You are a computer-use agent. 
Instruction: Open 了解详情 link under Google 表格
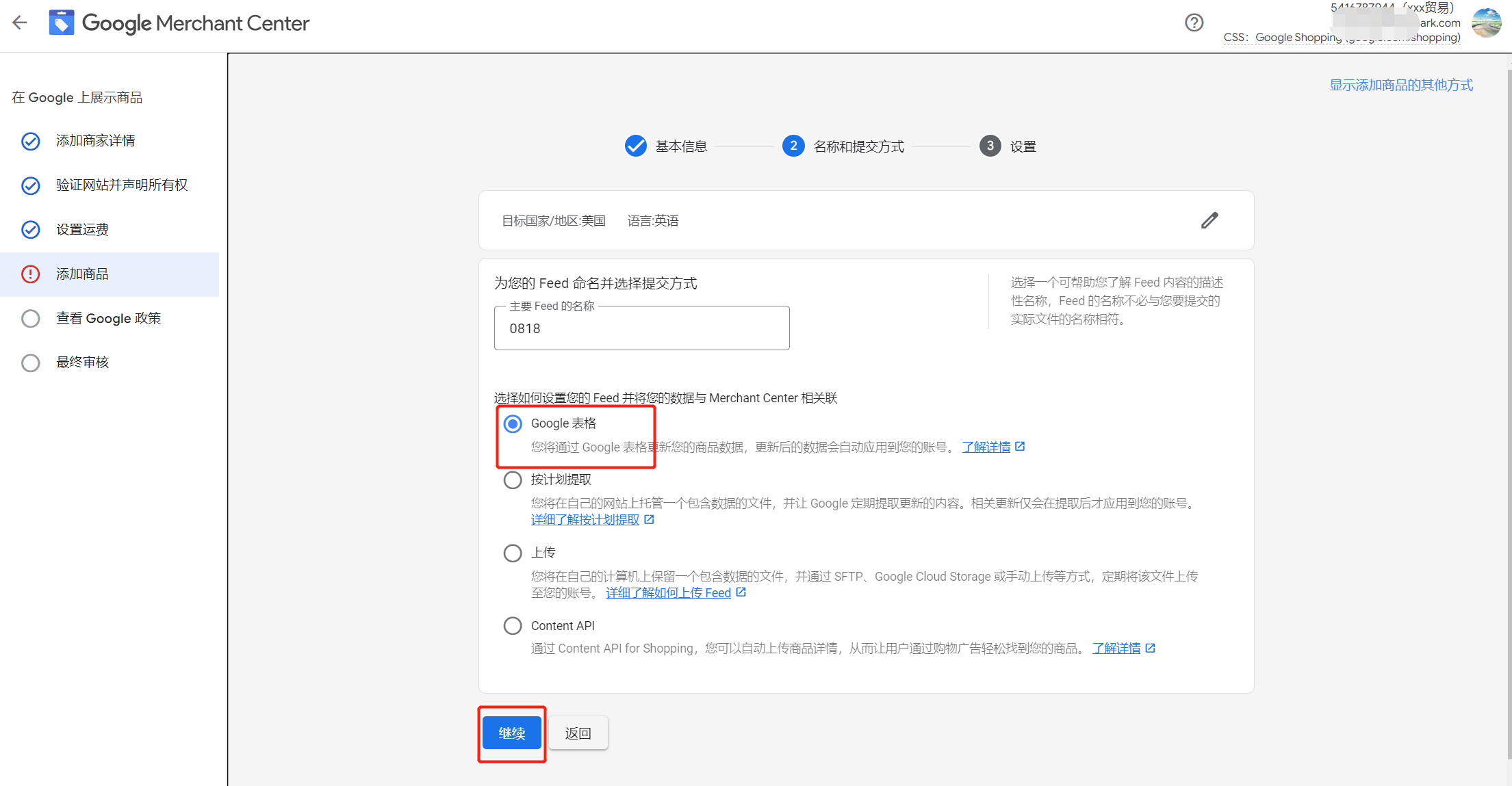[986, 447]
